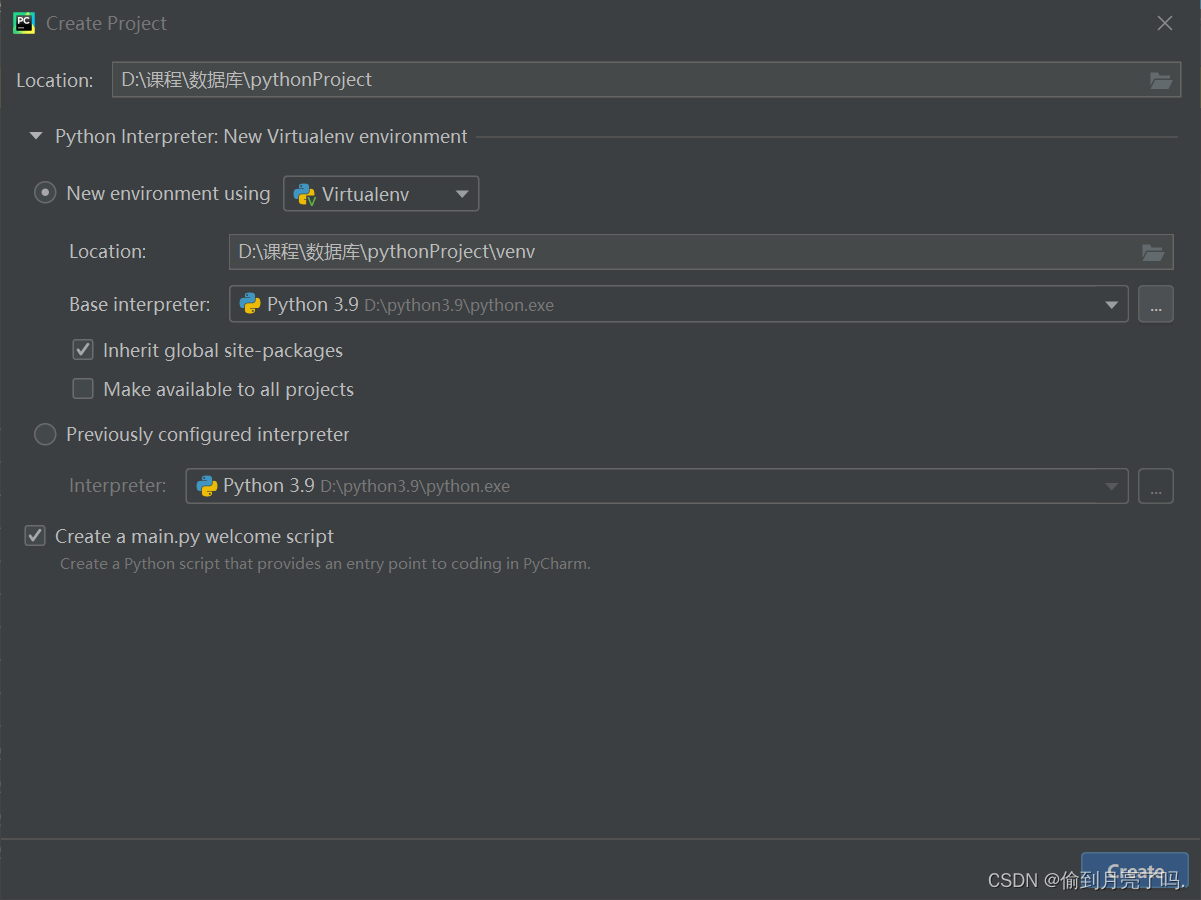Click the description text about PyCharm entry point
Screen dimensions: 1201x900
(325, 564)
